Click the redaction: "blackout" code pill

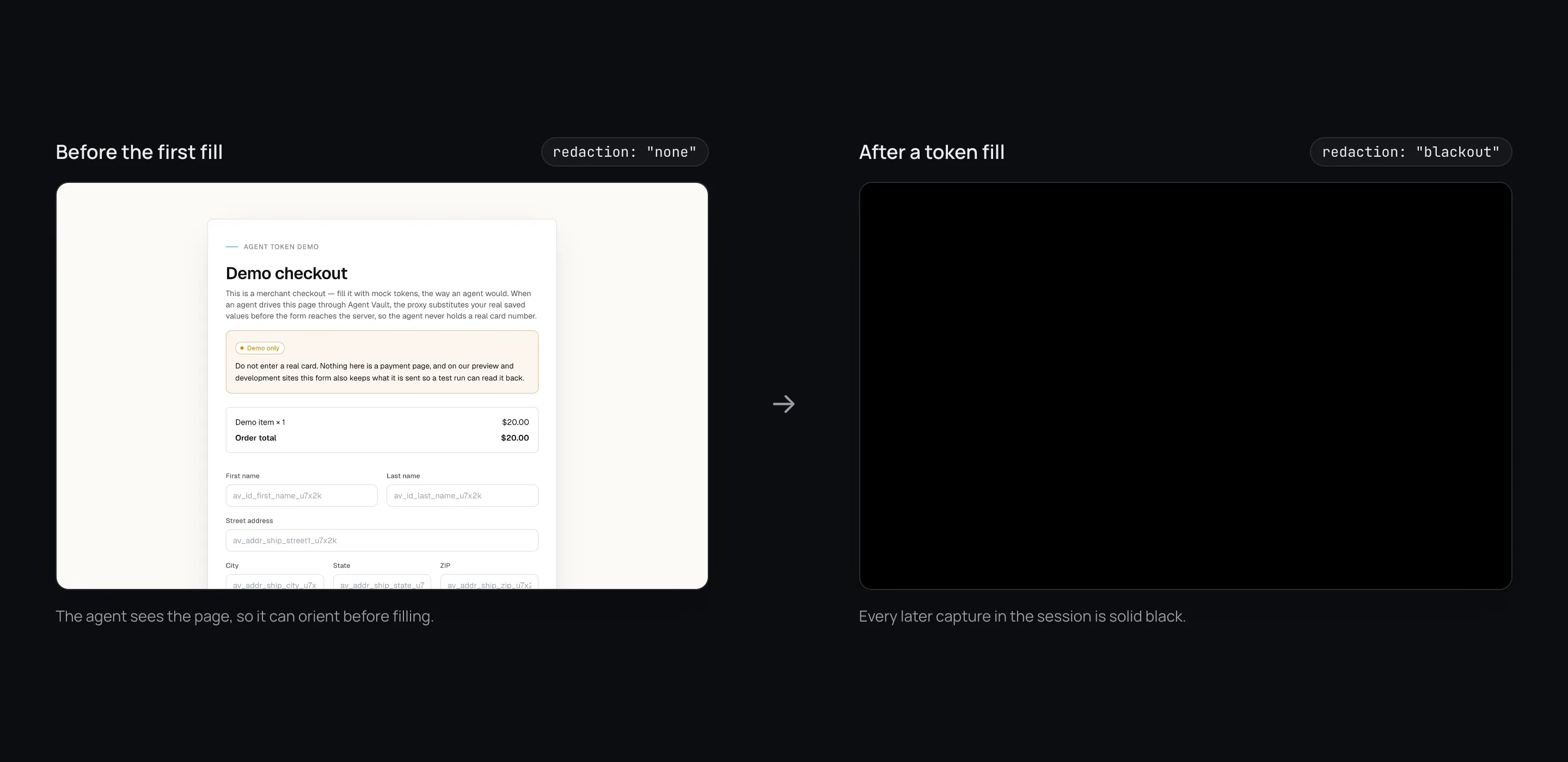[1410, 151]
